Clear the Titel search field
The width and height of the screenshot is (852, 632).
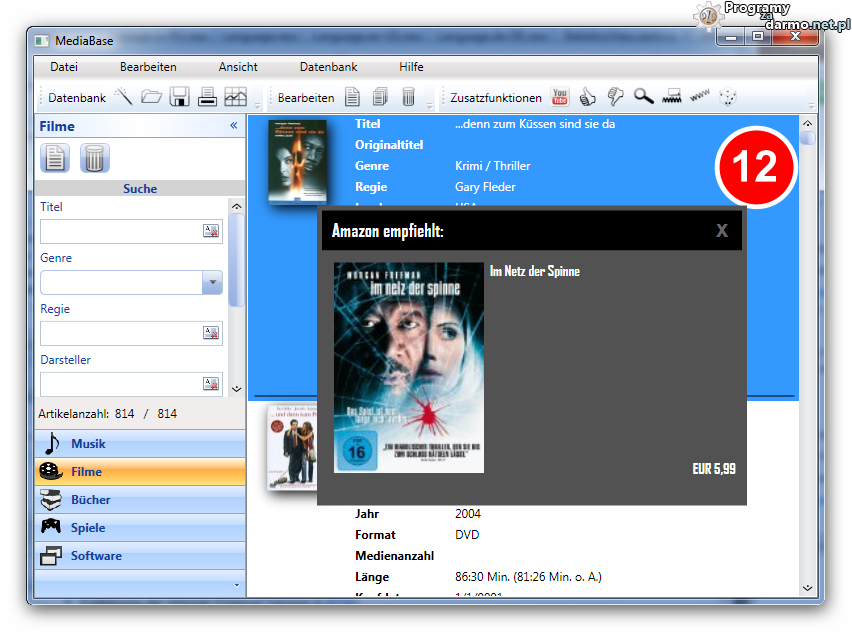[211, 231]
